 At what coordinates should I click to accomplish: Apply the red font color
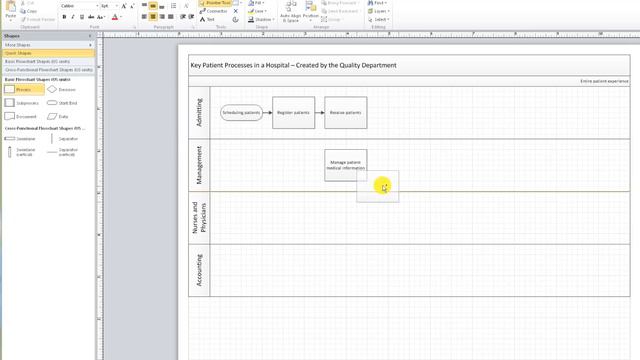[115, 17]
